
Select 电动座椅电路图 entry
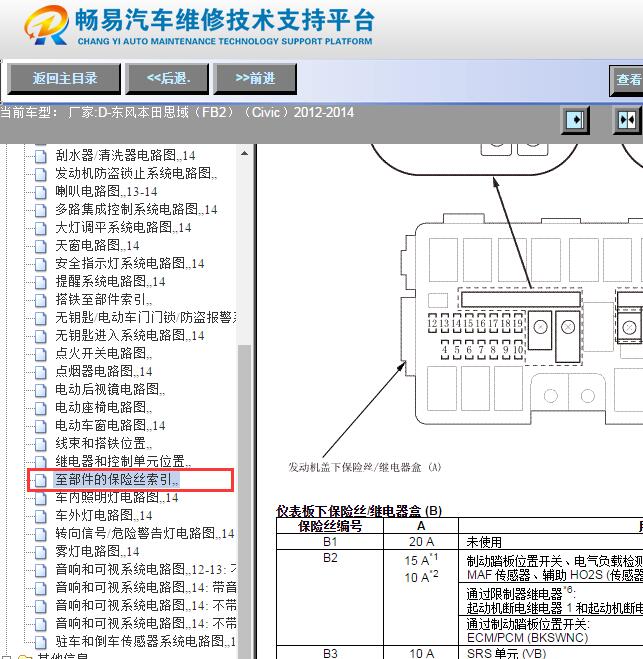(x=103, y=408)
